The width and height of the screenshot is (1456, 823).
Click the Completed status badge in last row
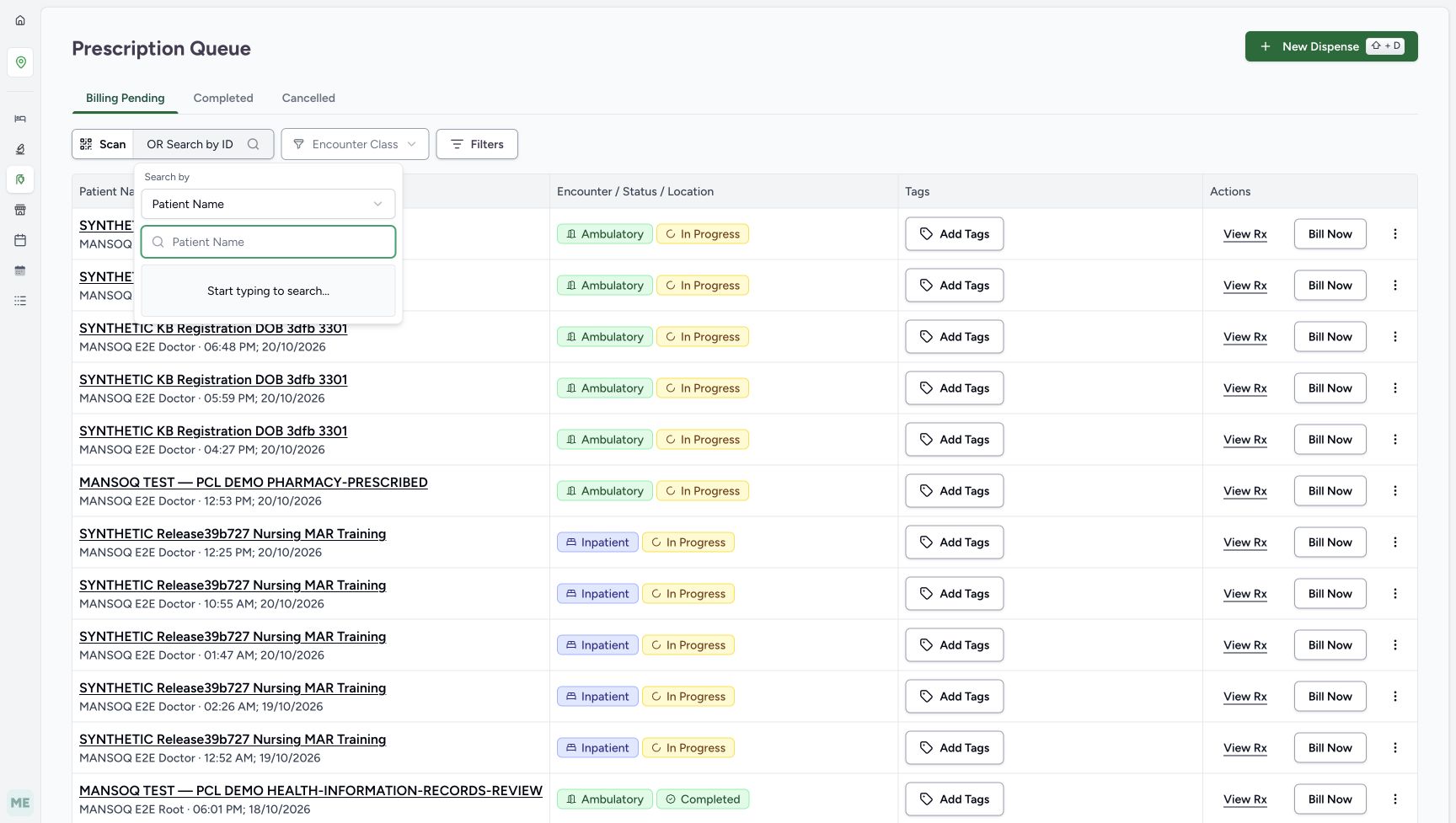pos(703,799)
